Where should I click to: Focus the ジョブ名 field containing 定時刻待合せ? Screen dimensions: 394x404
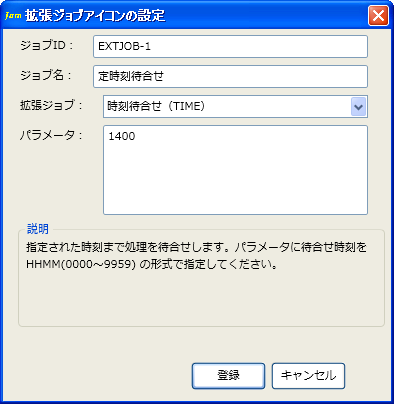click(230, 77)
